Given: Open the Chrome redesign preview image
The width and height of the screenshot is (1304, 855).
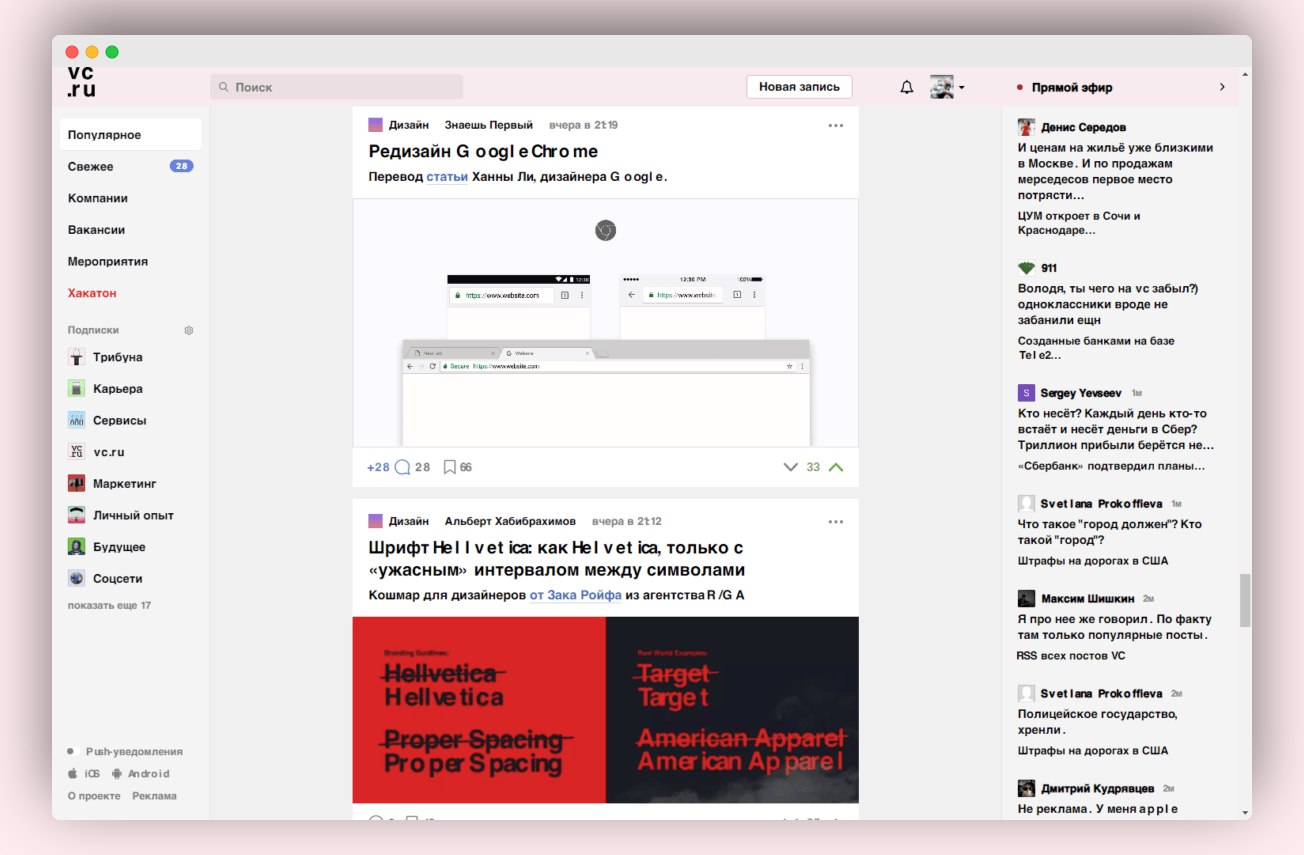Looking at the screenshot, I should coord(605,322).
